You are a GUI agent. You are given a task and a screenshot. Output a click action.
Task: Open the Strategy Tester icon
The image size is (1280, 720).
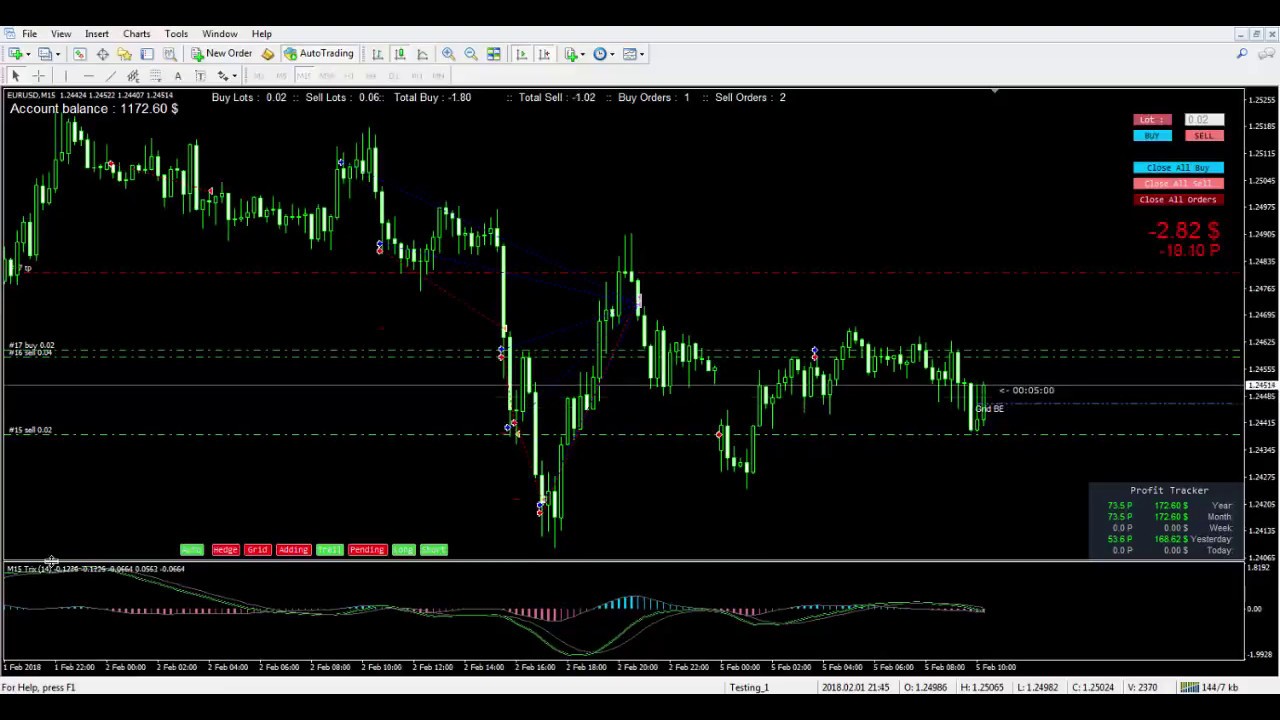pos(169,54)
